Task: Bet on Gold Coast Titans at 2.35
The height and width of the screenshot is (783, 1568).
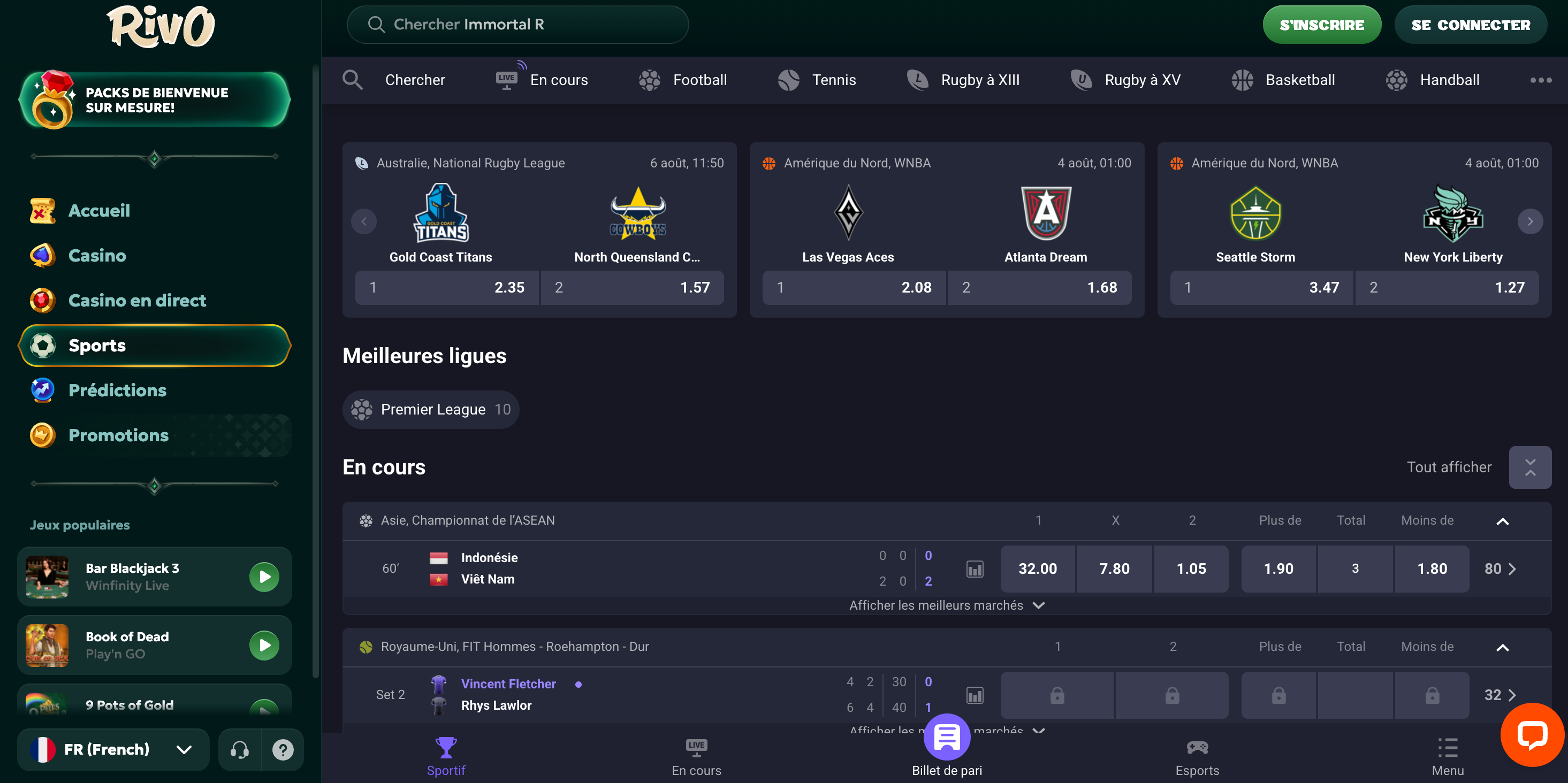Action: (x=447, y=288)
